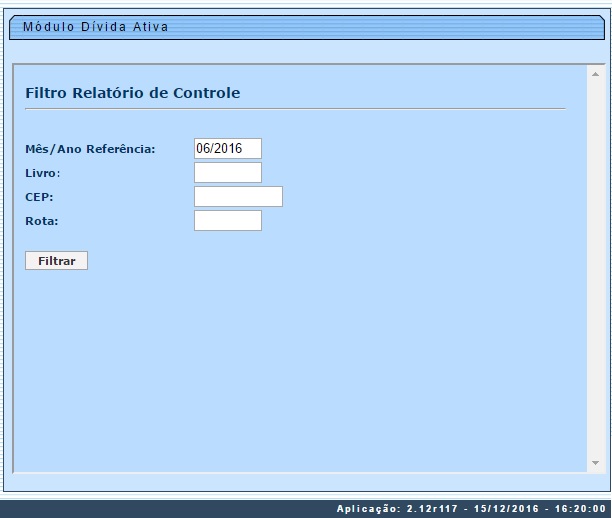
Task: Click the 06/2016 value in reference field
Action: (x=219, y=148)
